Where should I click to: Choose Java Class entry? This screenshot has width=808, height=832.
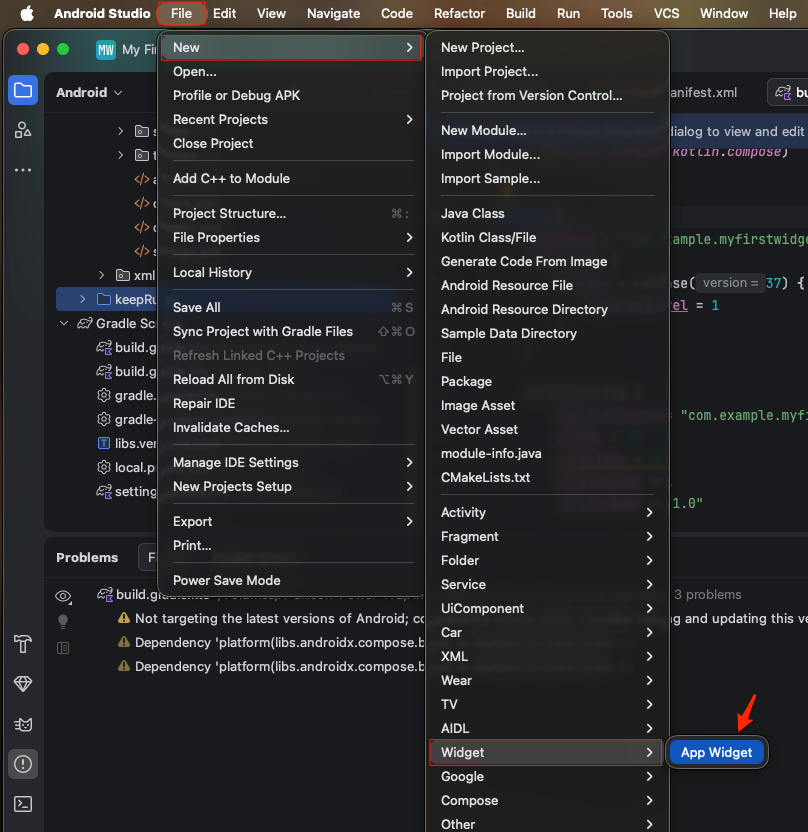pyautogui.click(x=546, y=213)
